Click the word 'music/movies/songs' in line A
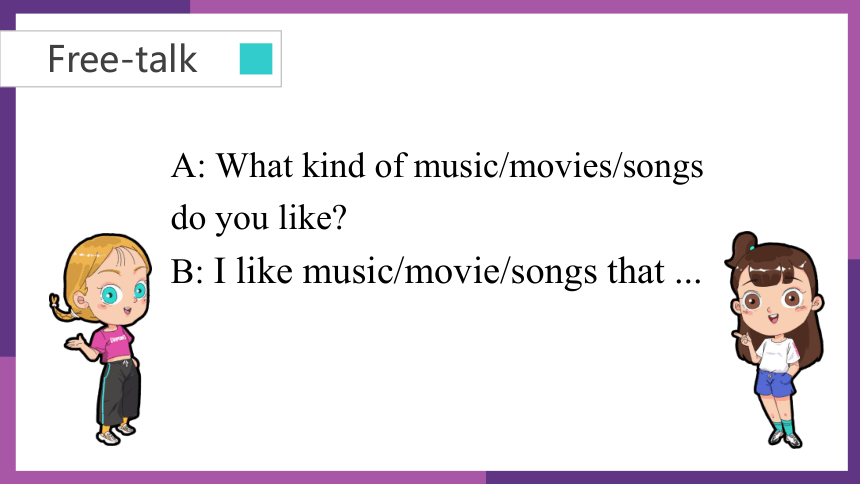860x484 pixels. 558,167
